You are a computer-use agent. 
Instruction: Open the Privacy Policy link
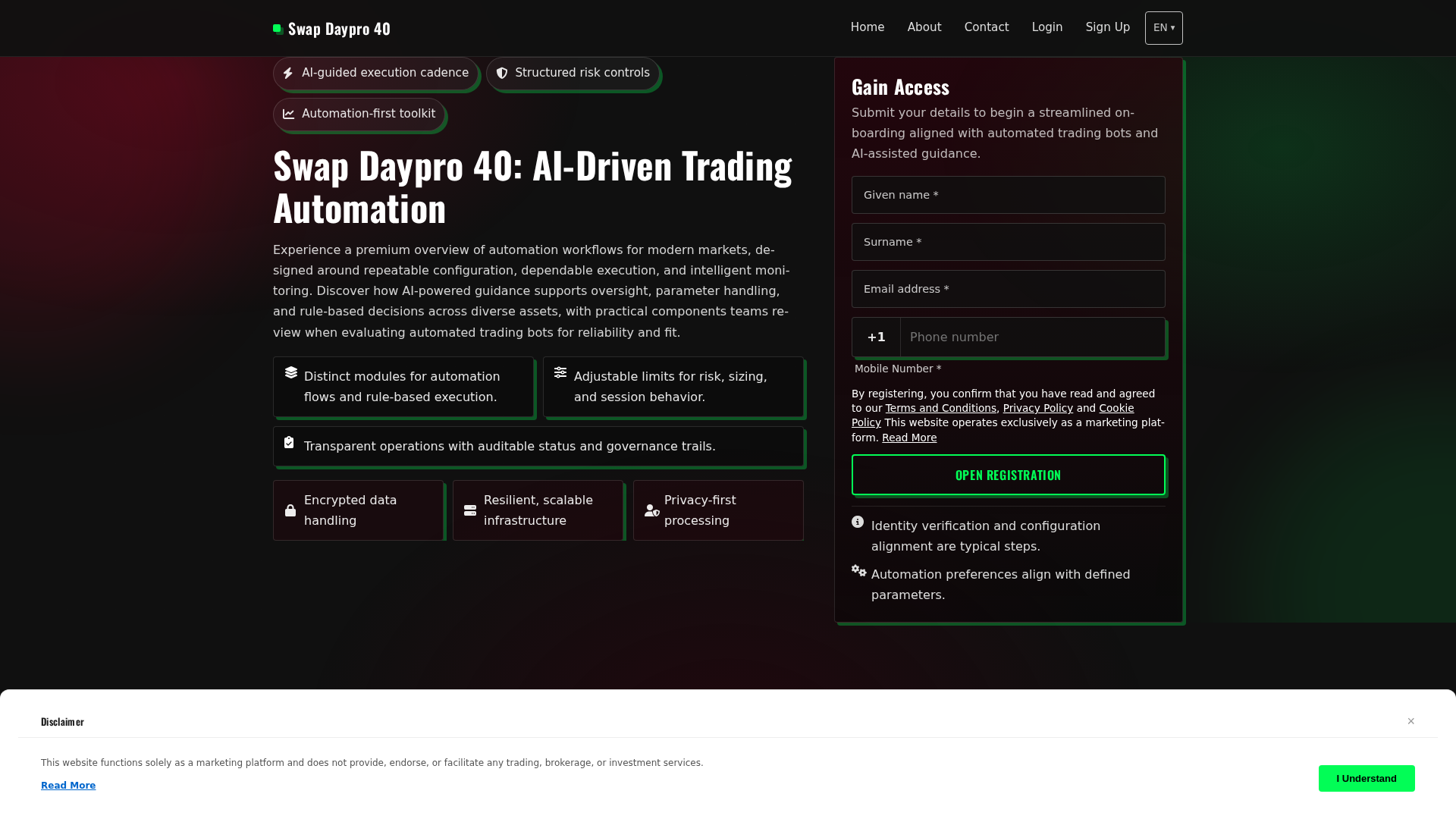tap(1038, 408)
